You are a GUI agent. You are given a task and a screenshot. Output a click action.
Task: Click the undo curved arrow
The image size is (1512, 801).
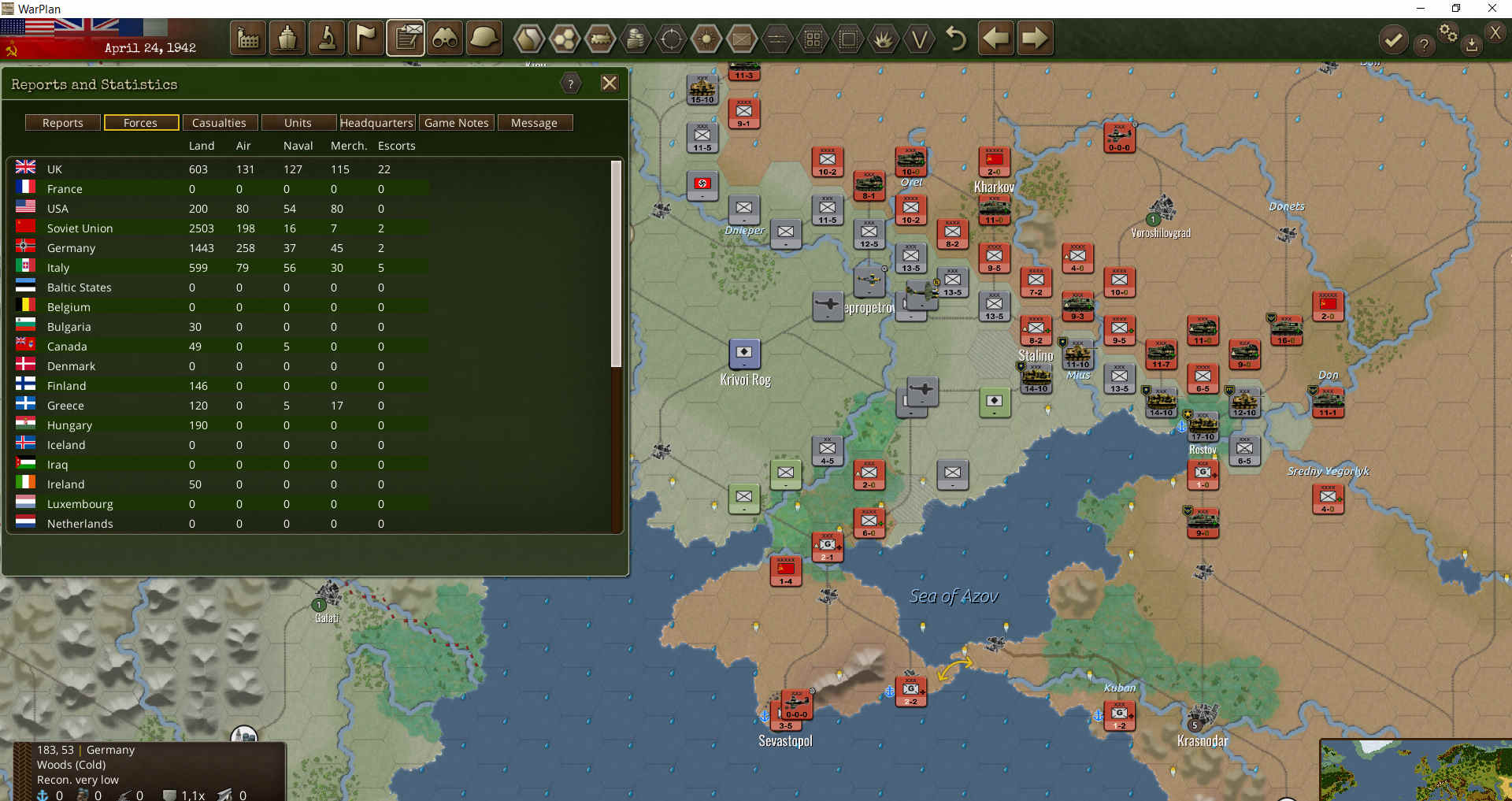[x=956, y=38]
